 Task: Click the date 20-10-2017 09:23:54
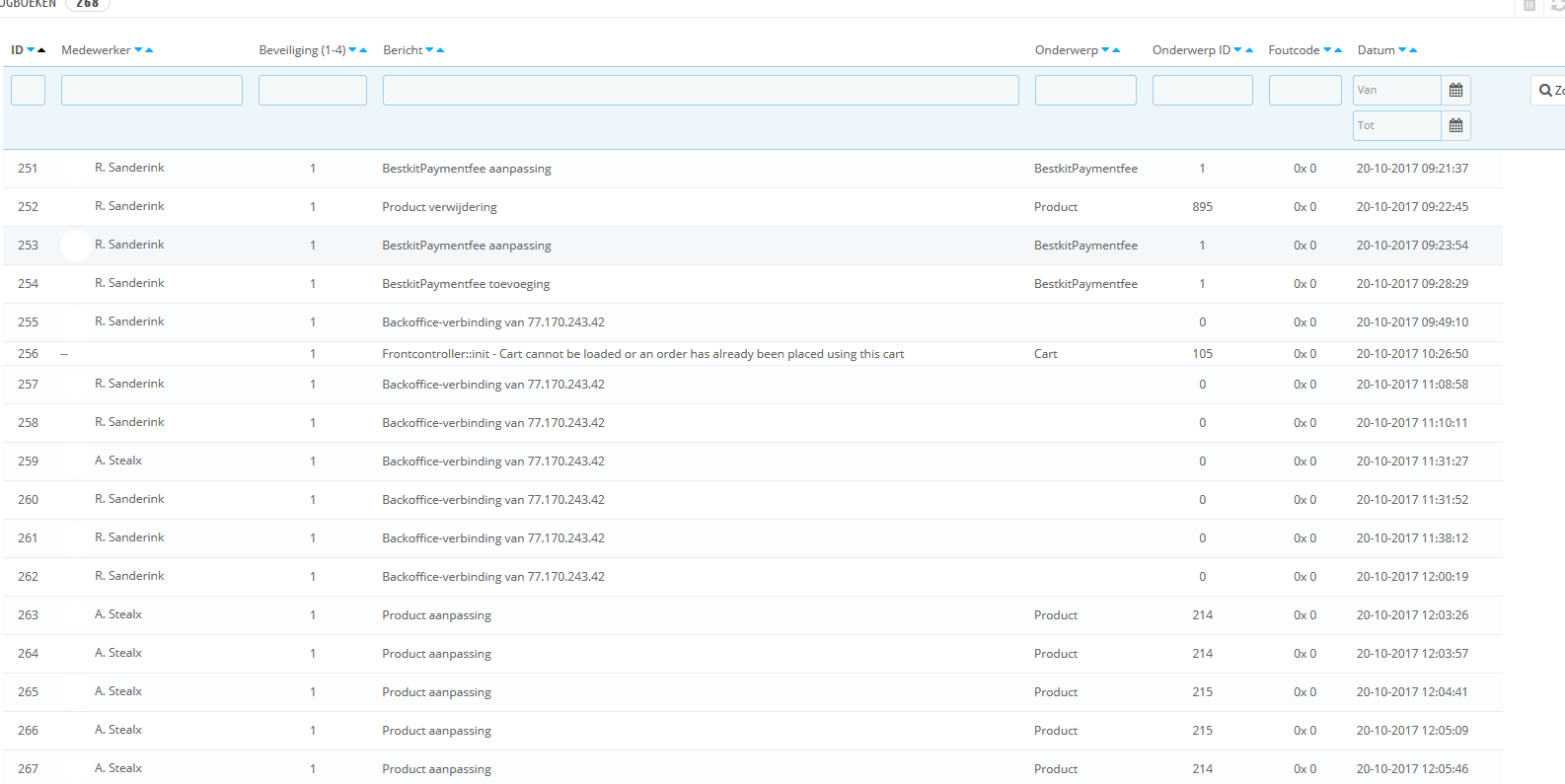[1412, 246]
